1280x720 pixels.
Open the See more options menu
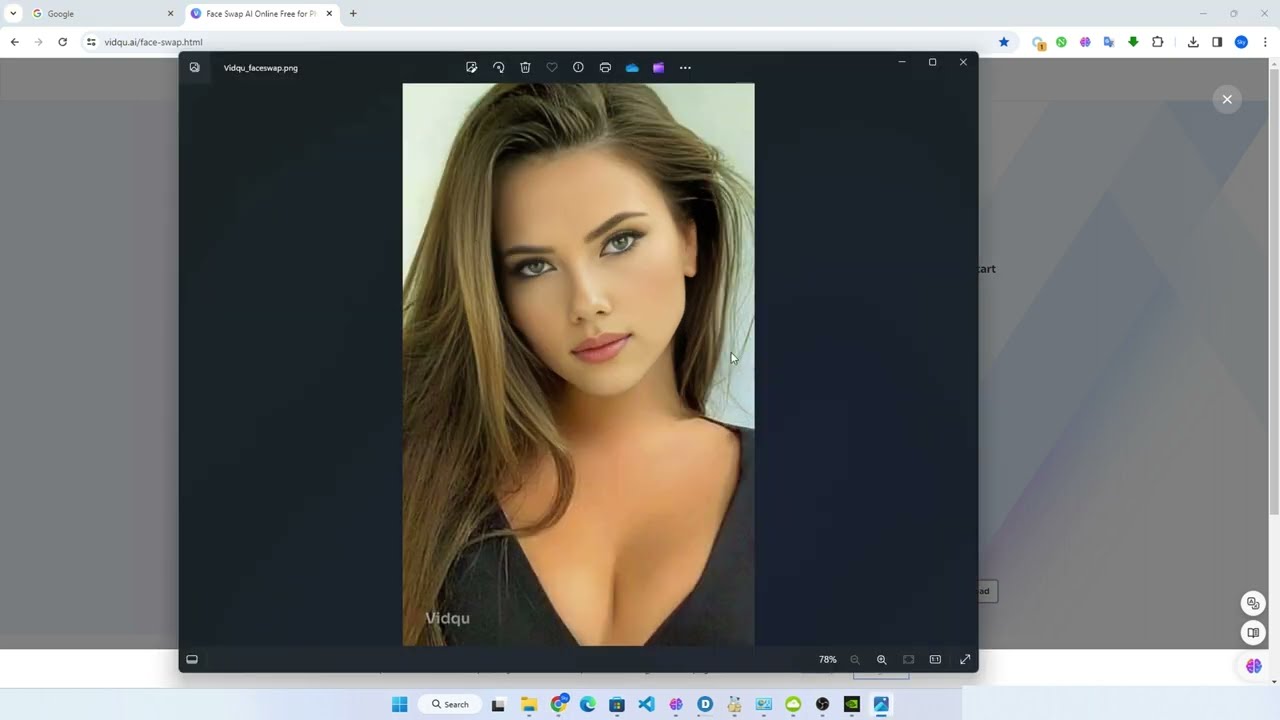pos(685,67)
